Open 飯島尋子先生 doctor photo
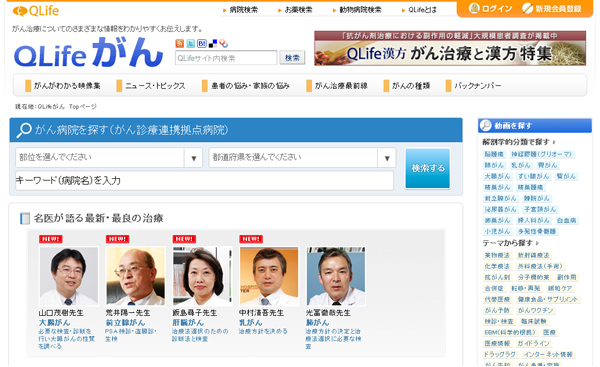600x367 pixels. (x=202, y=276)
